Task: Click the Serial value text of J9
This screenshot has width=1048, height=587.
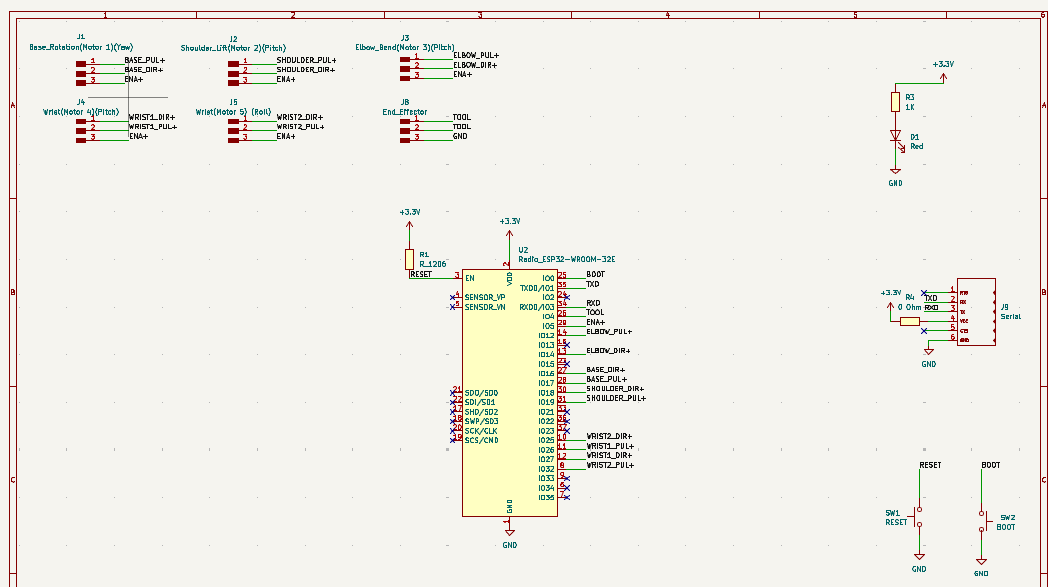Action: coord(1011,316)
